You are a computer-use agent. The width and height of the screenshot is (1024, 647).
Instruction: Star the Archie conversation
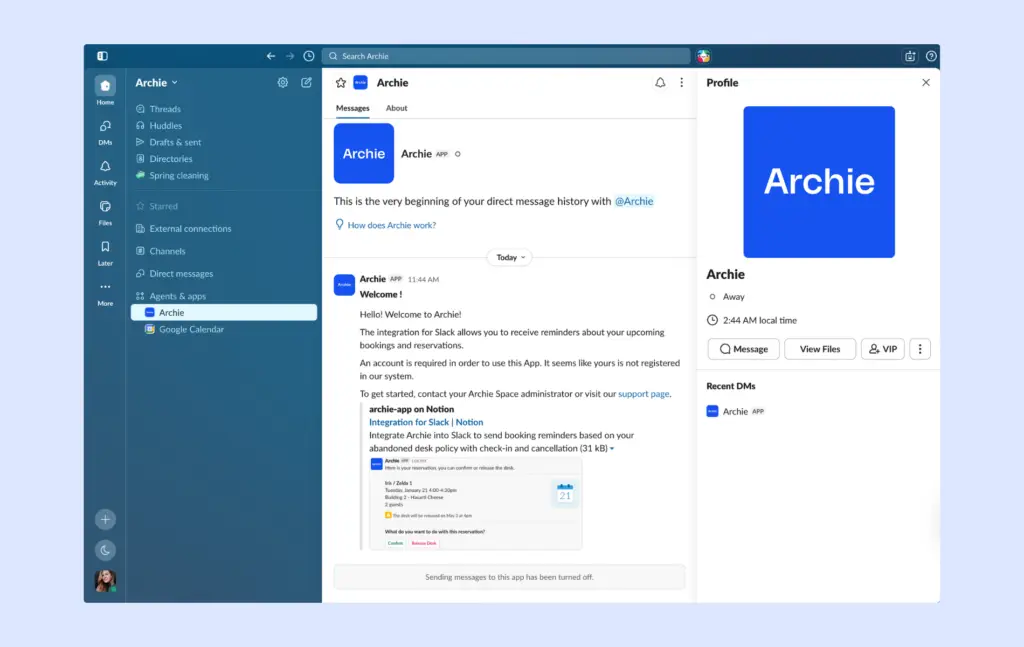(341, 83)
